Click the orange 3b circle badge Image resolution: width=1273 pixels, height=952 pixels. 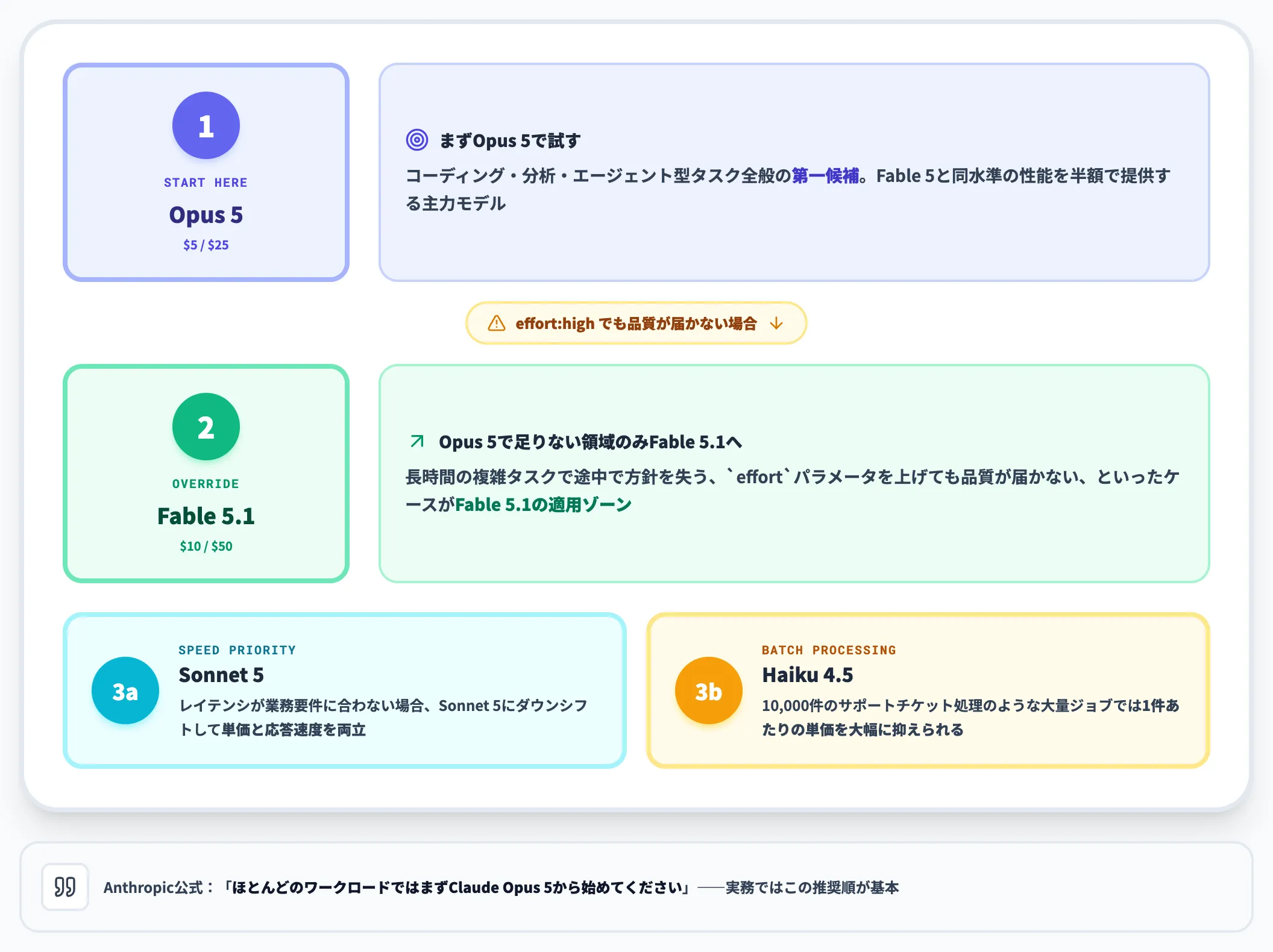709,691
